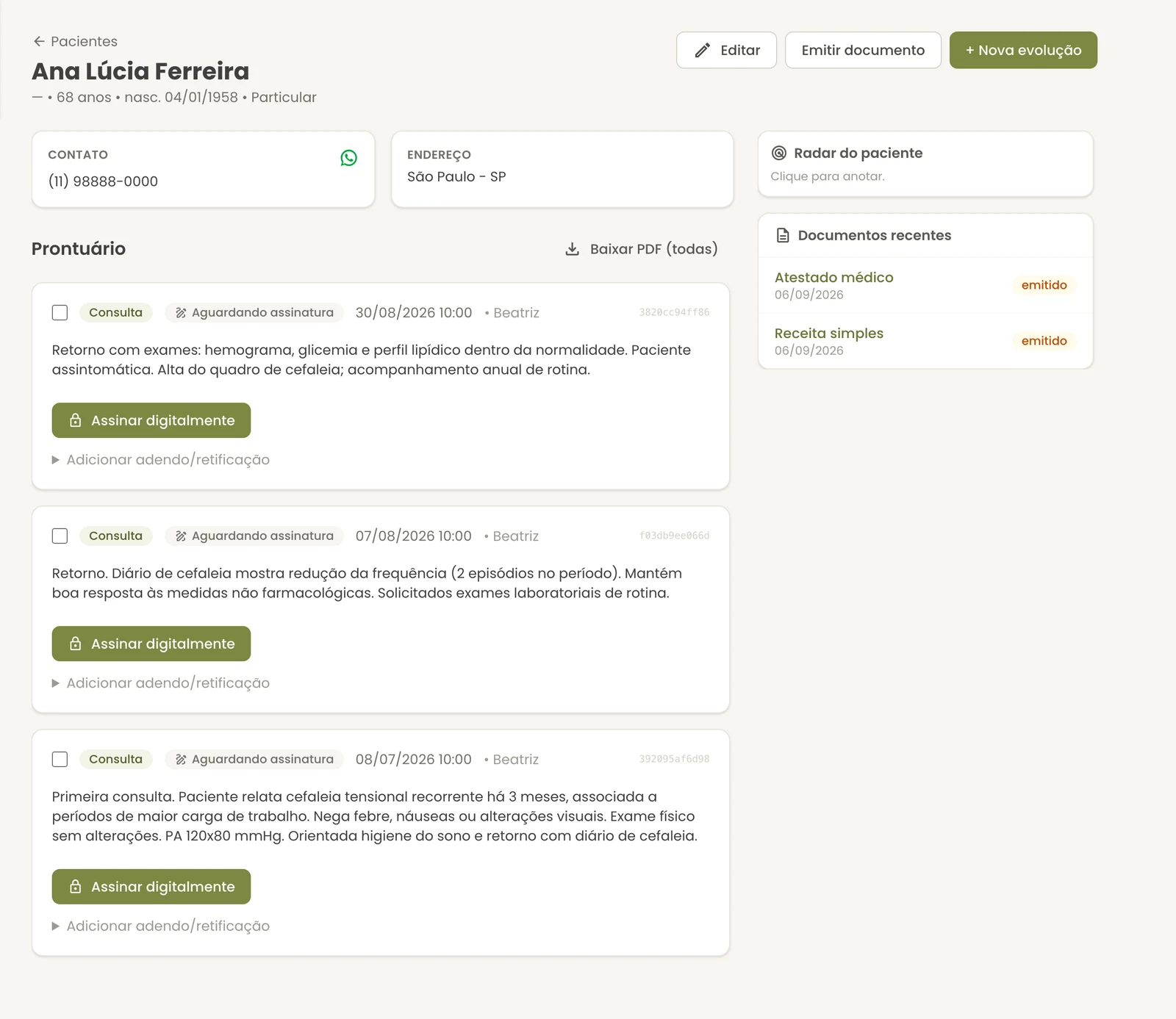The width and height of the screenshot is (1176, 1019).
Task: Click the Consulta tag on 08/07/2026 entry
Action: pyautogui.click(x=116, y=760)
